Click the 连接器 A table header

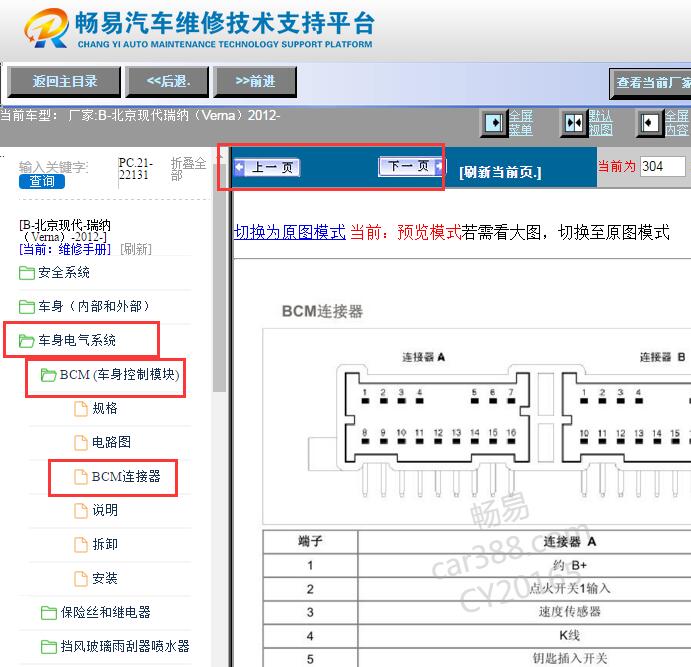pos(569,541)
